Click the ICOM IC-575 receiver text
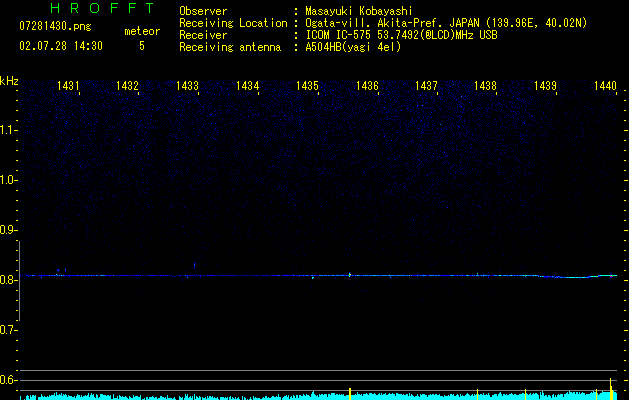Screen dimensions: 629x400 click(401, 35)
